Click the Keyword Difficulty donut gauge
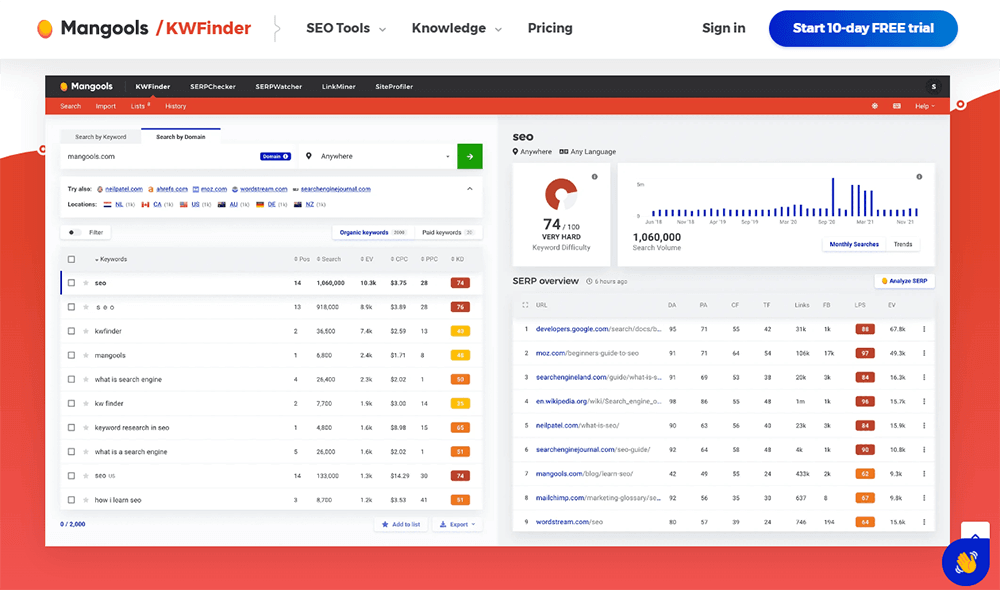1000x590 pixels. coord(561,194)
